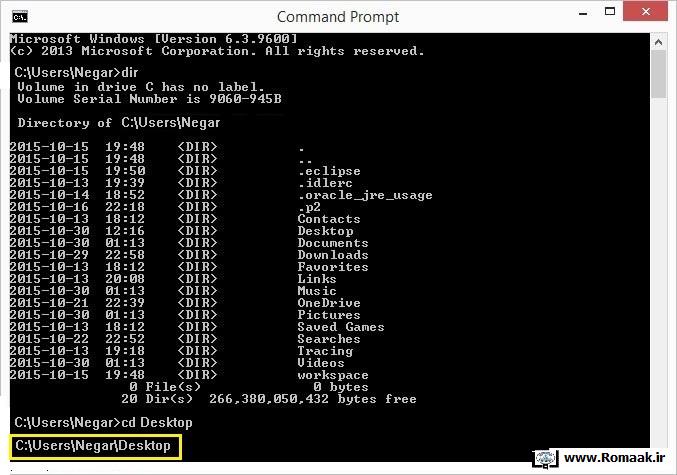Screen dimensions: 677x475
Task: Click the 'Music' directory name
Action: click(316, 291)
